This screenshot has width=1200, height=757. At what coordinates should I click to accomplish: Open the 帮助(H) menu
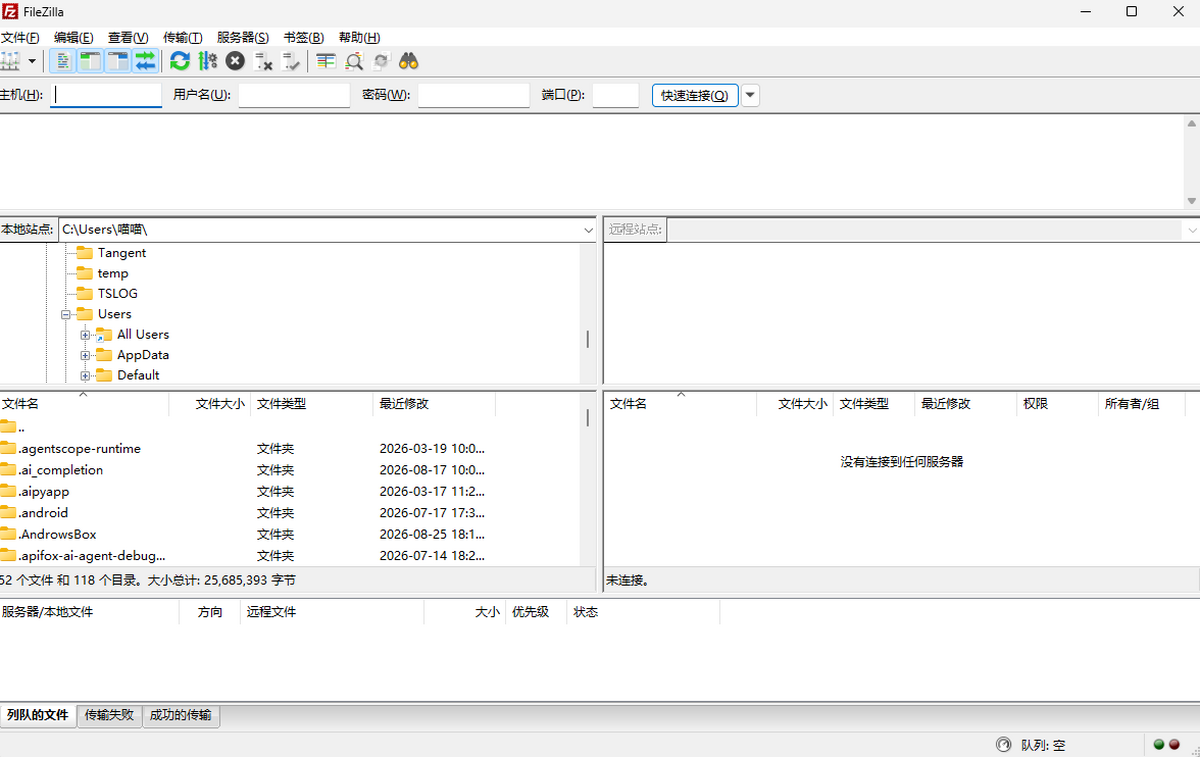(359, 37)
